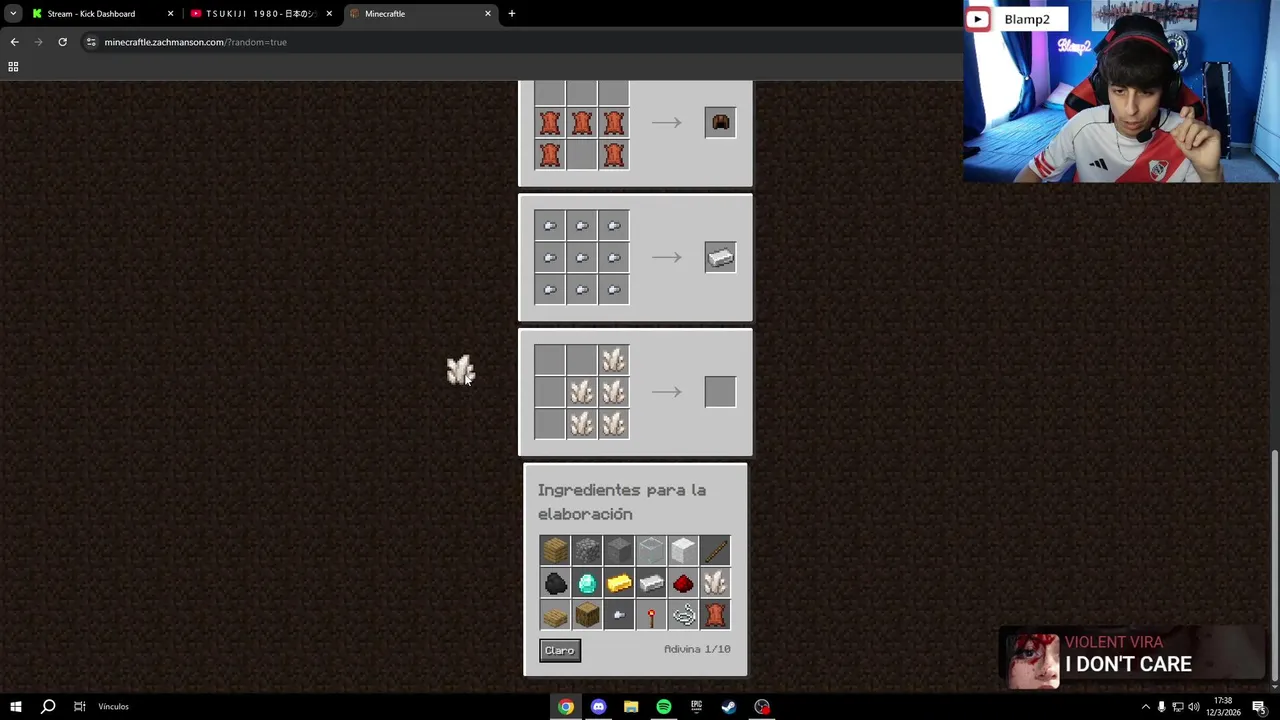
Task: Click the microphone tray icon
Action: (x=1161, y=707)
